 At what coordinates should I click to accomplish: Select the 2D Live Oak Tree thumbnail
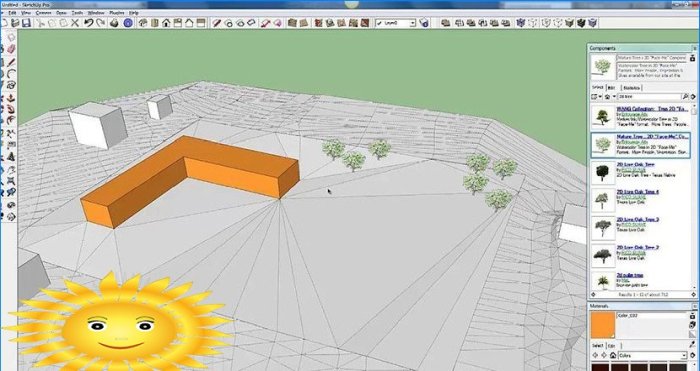pos(602,173)
